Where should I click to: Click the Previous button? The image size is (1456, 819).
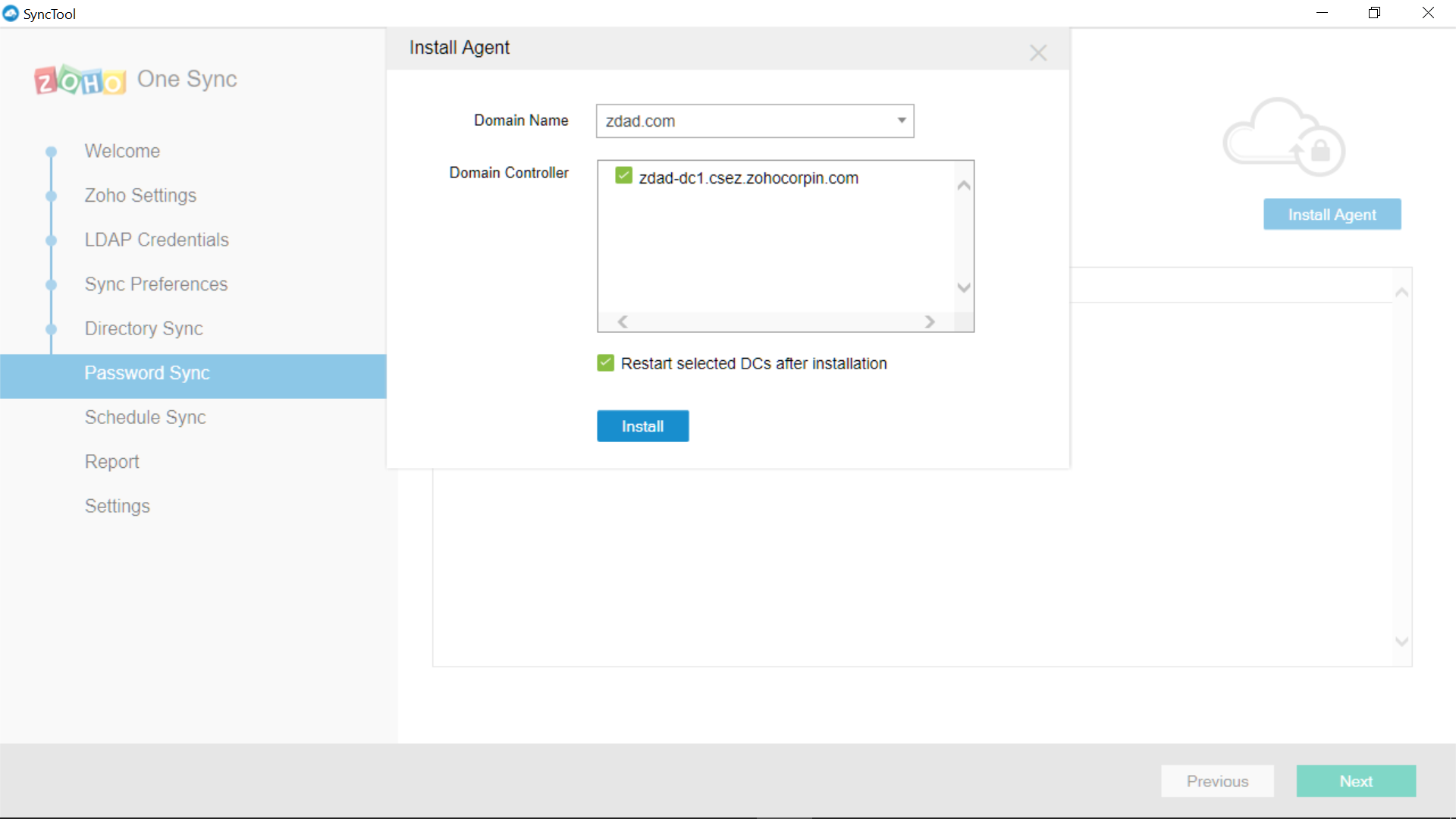[1217, 781]
